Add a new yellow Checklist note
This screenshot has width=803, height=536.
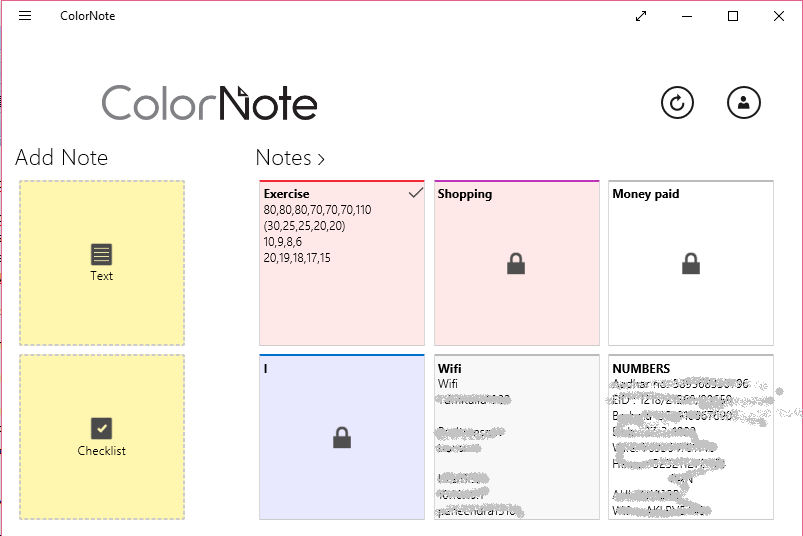point(102,437)
